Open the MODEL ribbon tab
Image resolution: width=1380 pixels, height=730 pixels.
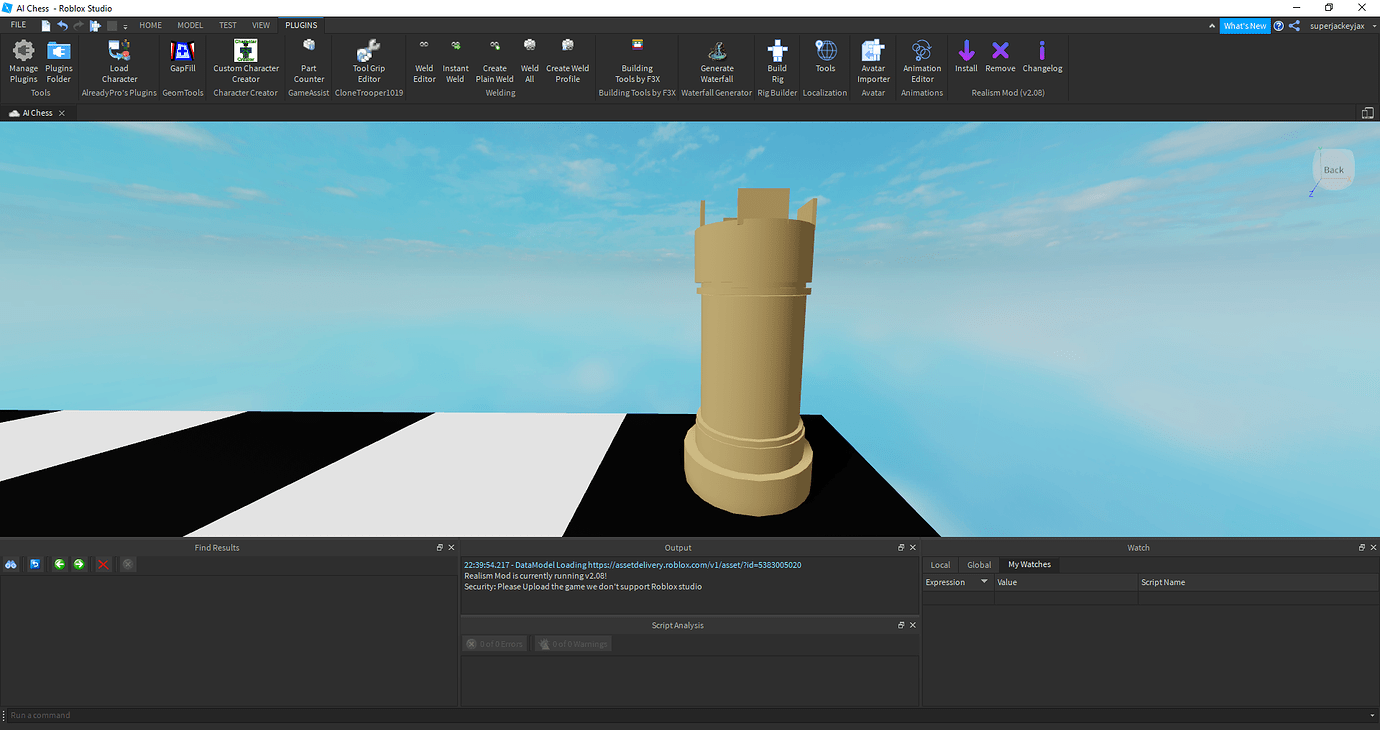point(190,25)
